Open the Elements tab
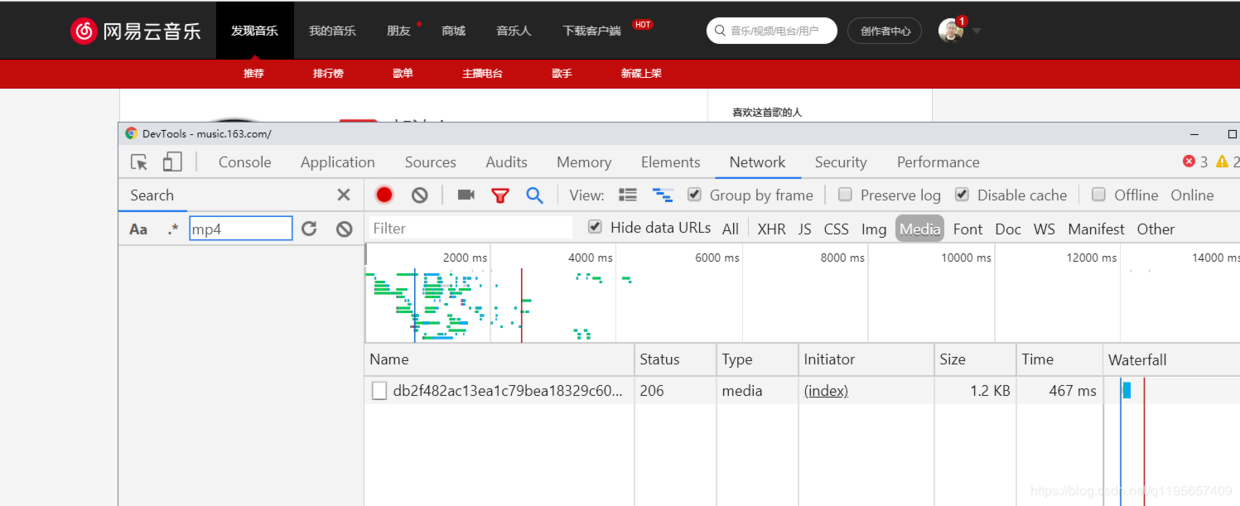1240x506 pixels. 671,162
